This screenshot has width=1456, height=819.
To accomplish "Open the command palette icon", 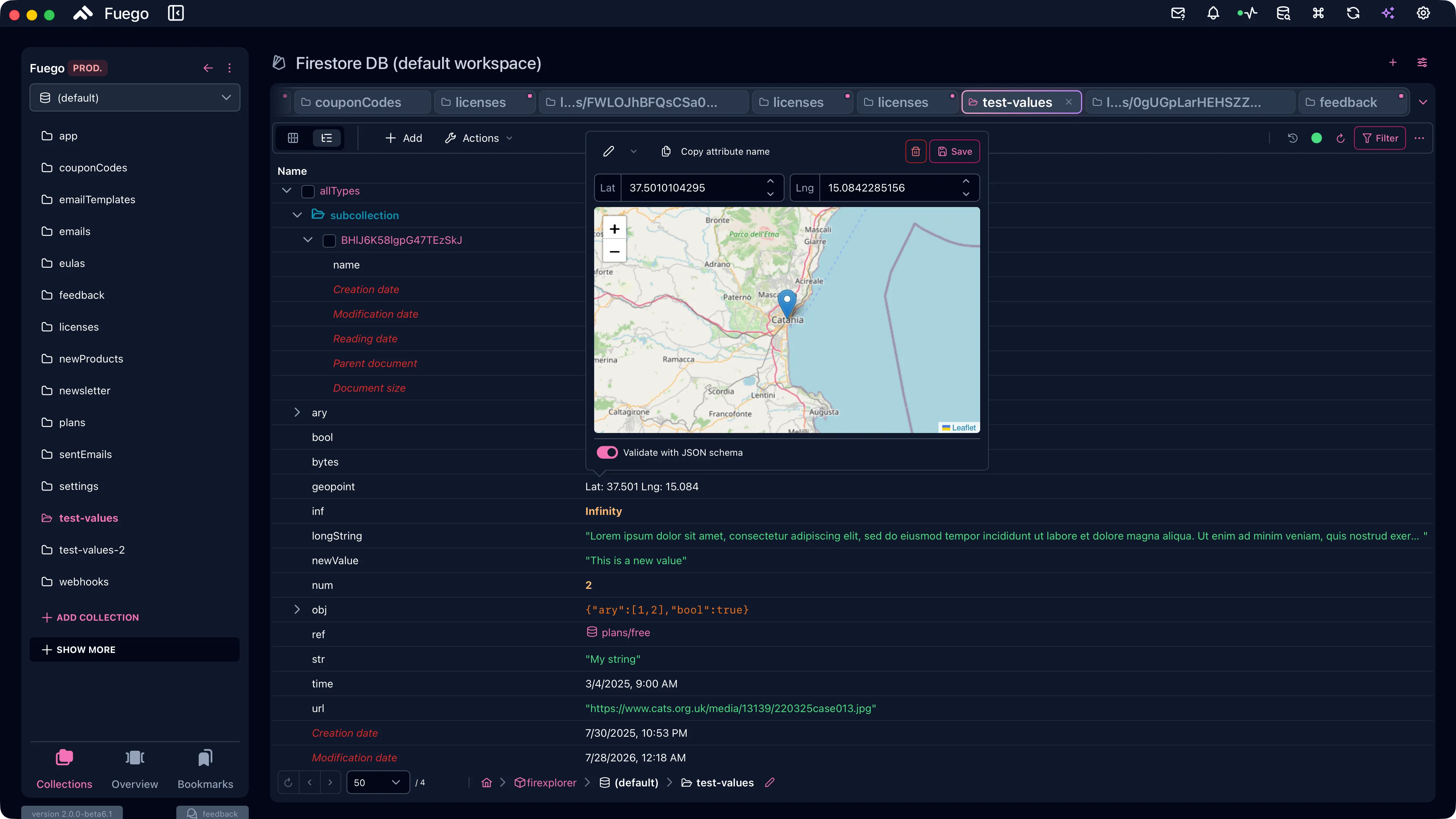I will click(x=1318, y=13).
